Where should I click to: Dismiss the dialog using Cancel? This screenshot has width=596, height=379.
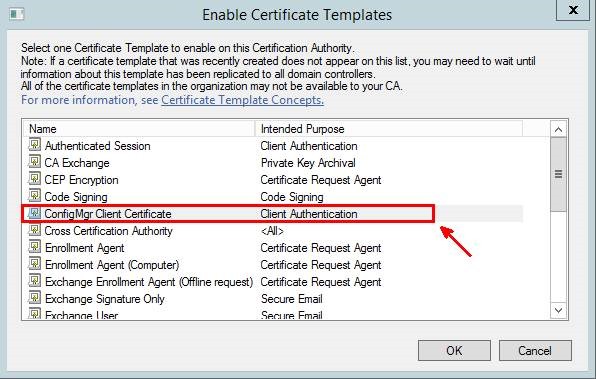click(535, 350)
